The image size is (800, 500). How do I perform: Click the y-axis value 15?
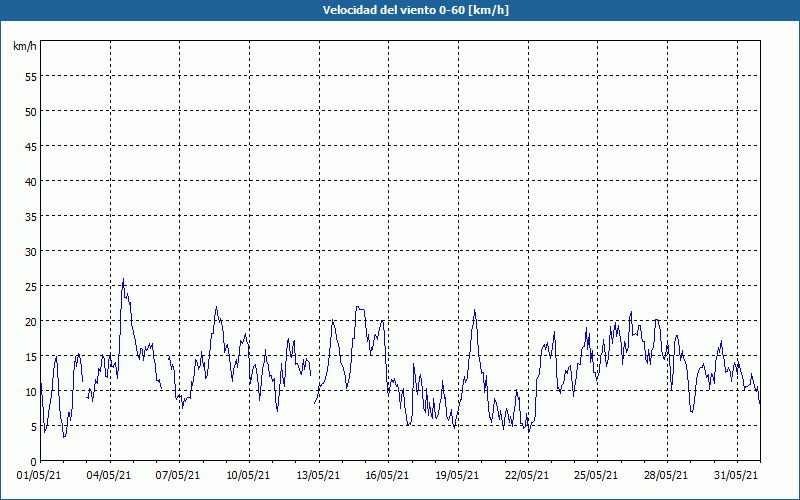(x=31, y=357)
